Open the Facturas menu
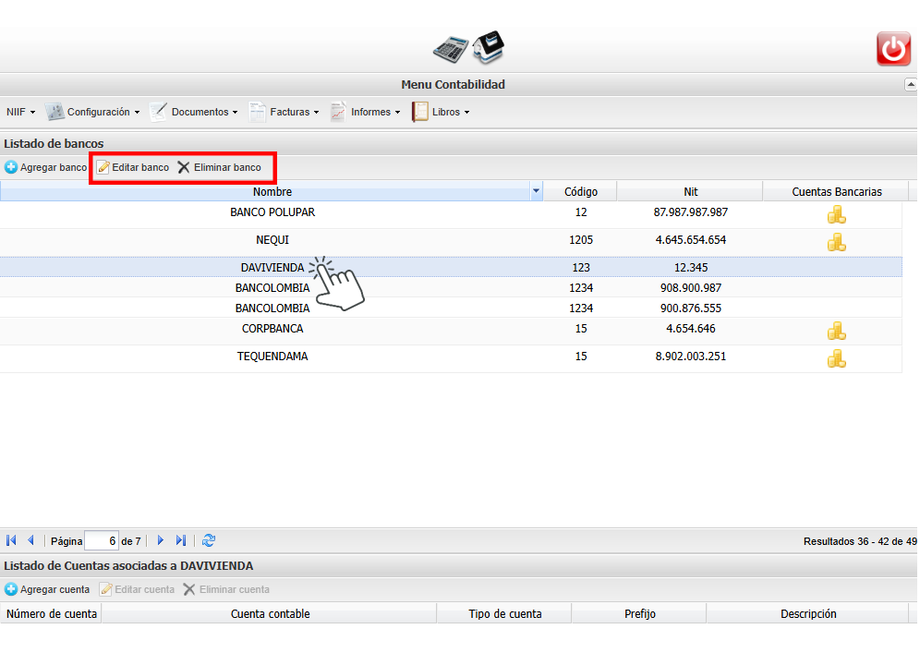920x653 pixels. point(285,112)
